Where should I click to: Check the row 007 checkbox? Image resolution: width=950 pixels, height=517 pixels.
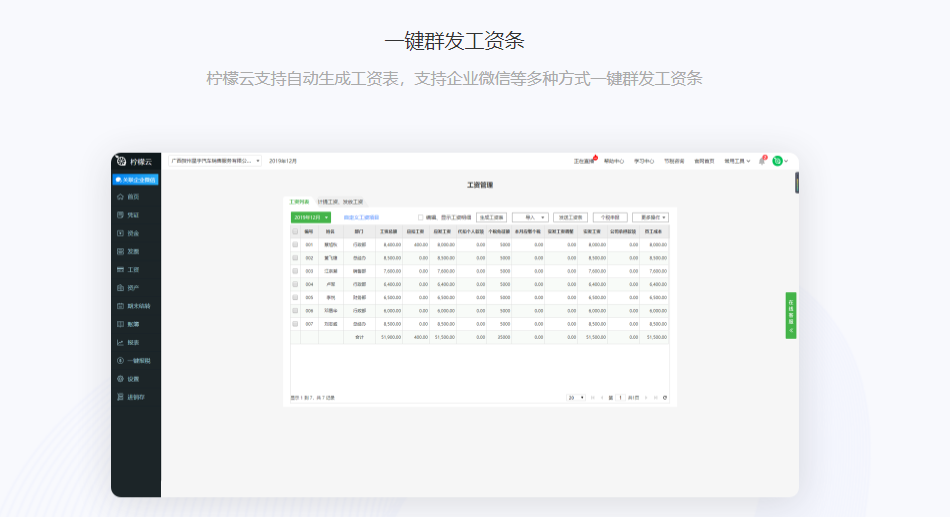pyautogui.click(x=295, y=324)
